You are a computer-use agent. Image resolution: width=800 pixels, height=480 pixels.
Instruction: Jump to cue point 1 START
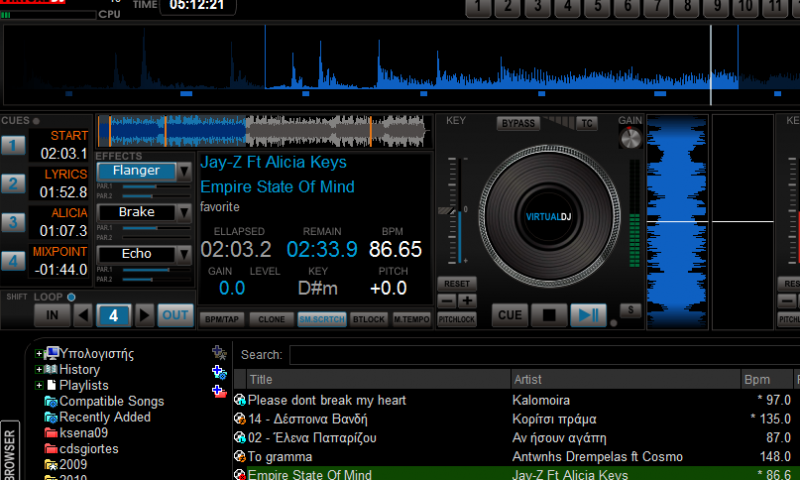point(13,145)
